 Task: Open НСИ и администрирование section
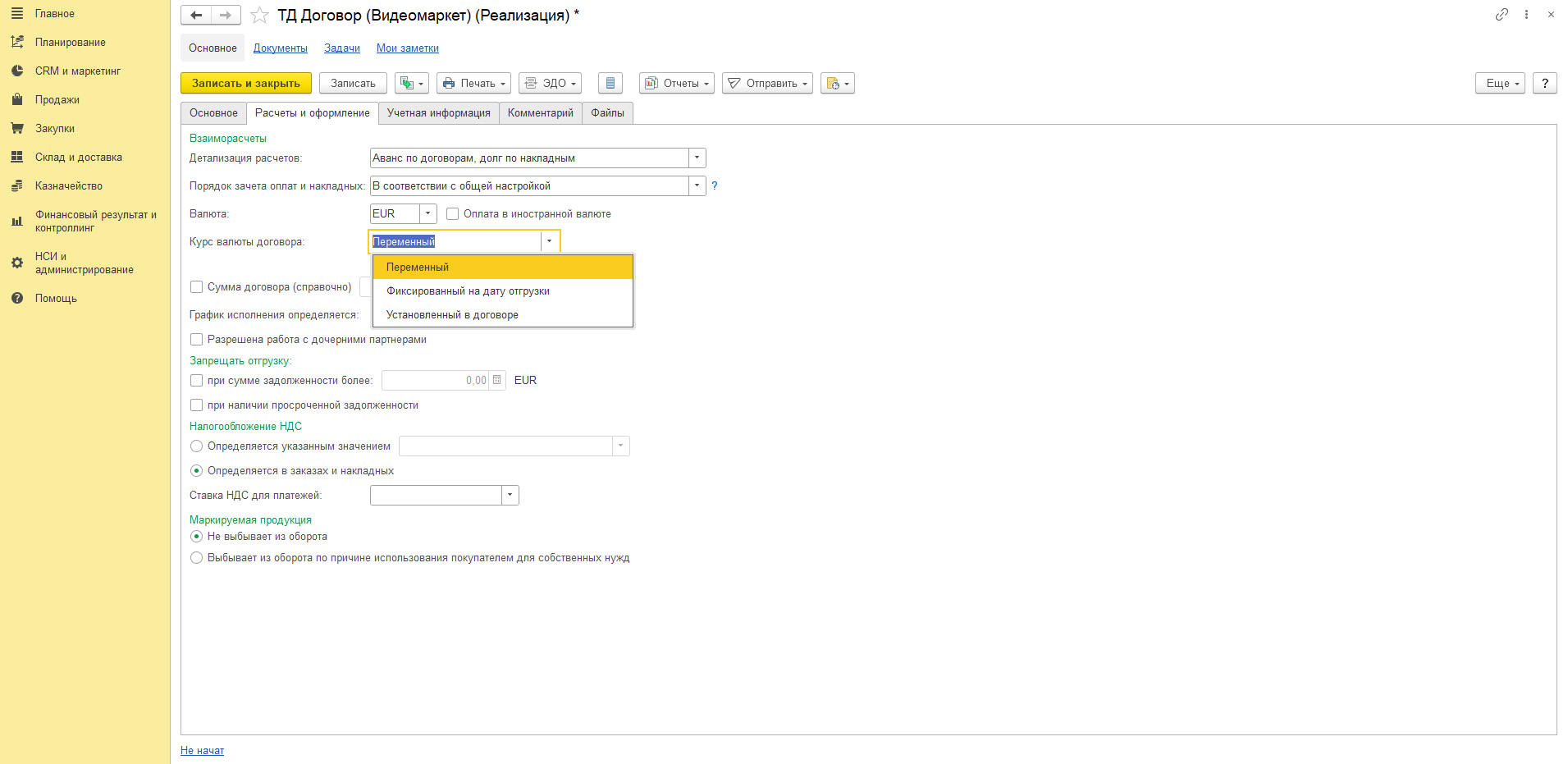[84, 263]
